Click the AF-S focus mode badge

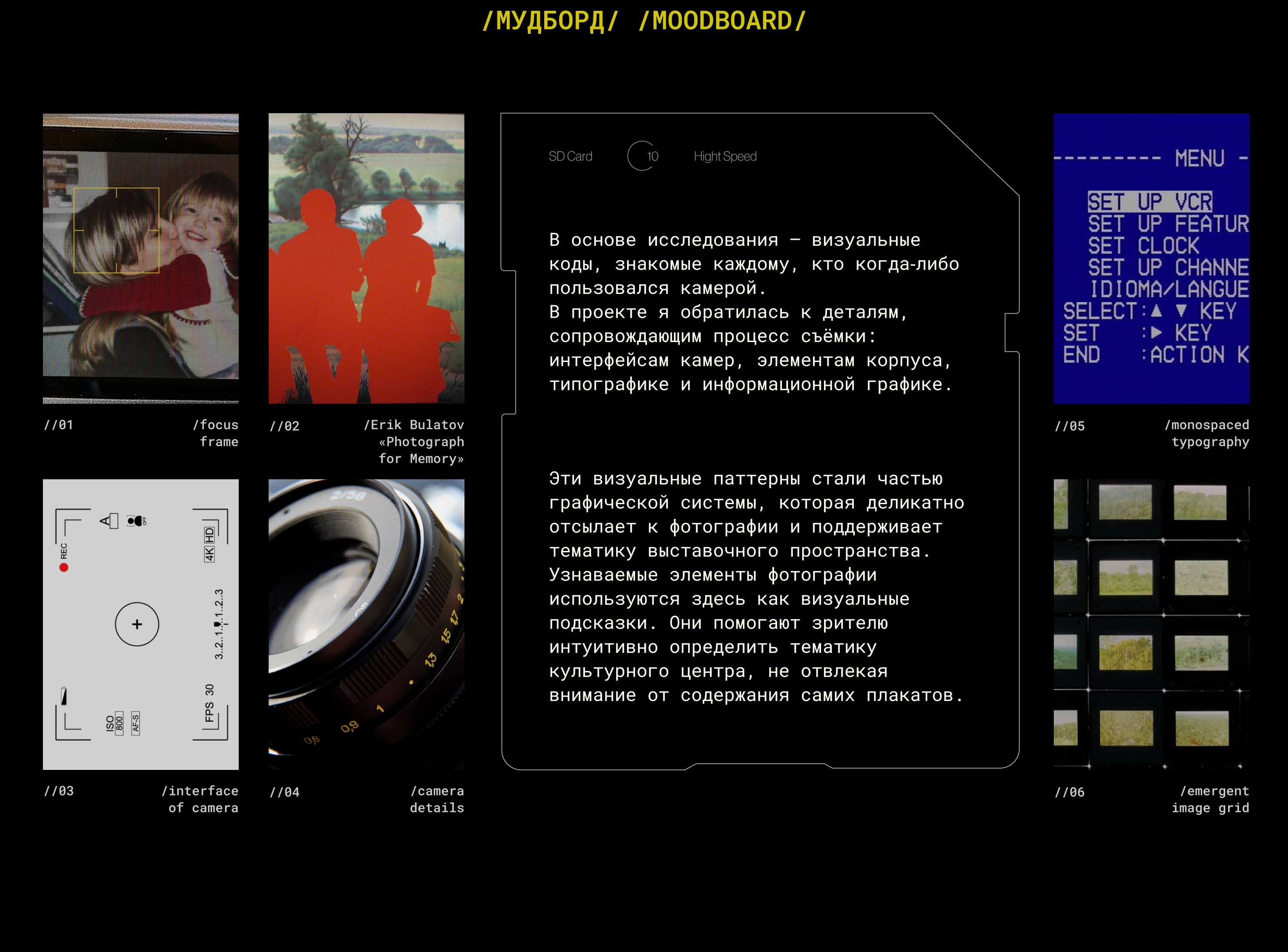click(x=135, y=723)
